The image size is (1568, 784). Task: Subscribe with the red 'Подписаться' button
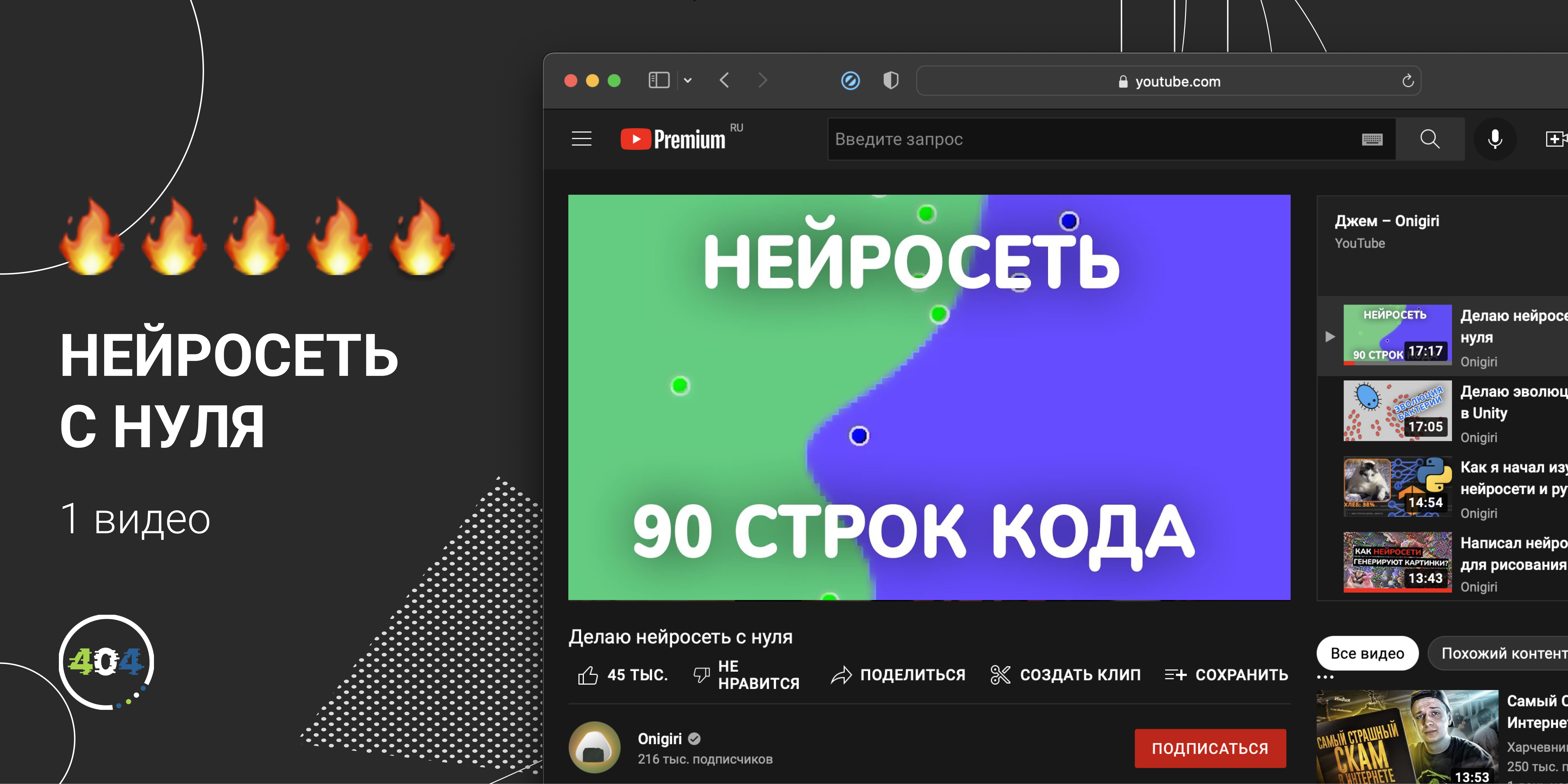(x=1210, y=748)
